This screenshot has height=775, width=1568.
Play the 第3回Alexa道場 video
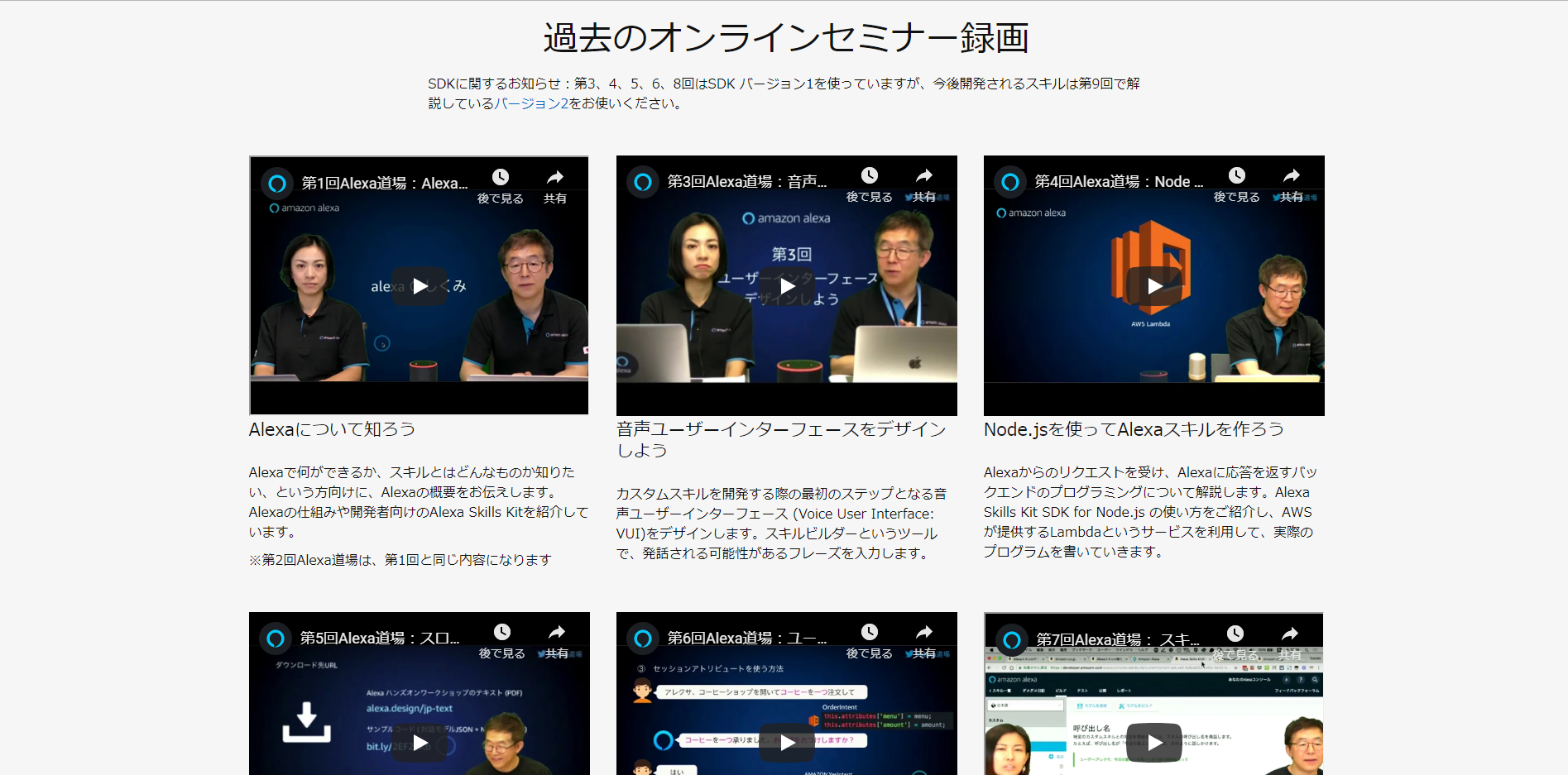[787, 286]
